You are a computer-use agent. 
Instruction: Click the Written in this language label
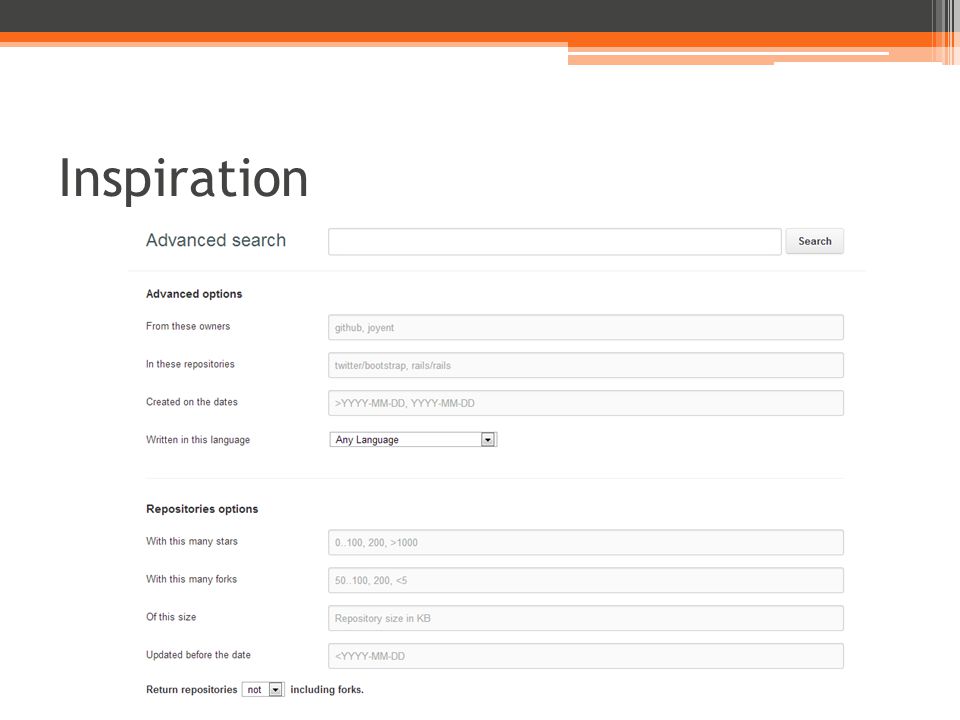(198, 440)
